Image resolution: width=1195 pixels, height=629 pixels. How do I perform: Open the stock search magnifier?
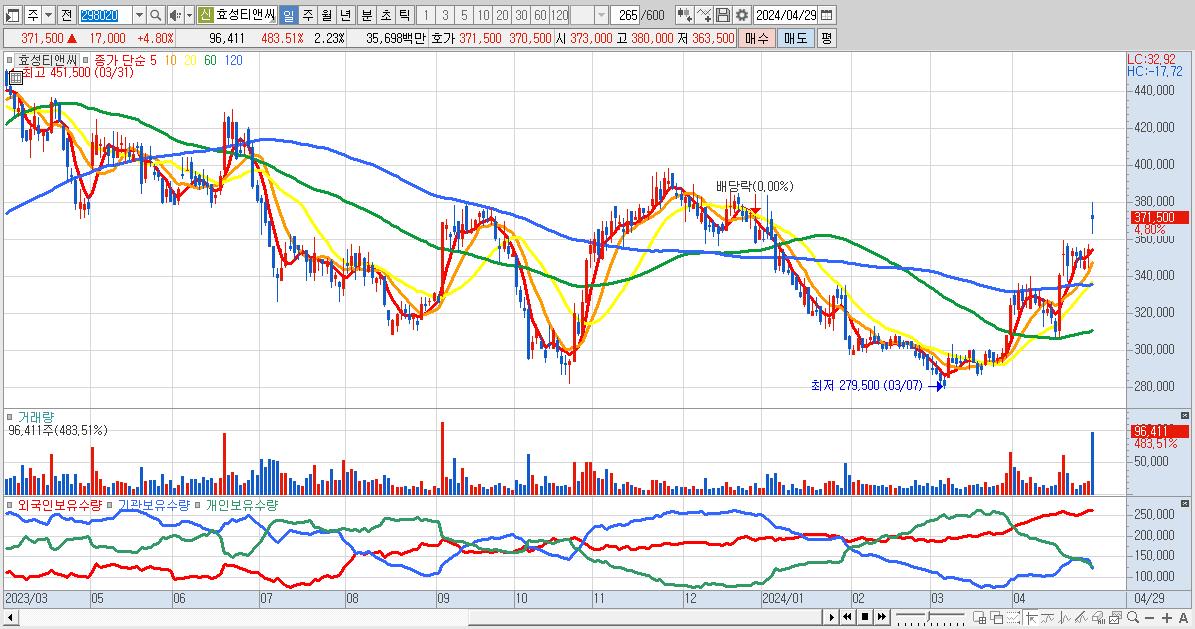click(155, 14)
